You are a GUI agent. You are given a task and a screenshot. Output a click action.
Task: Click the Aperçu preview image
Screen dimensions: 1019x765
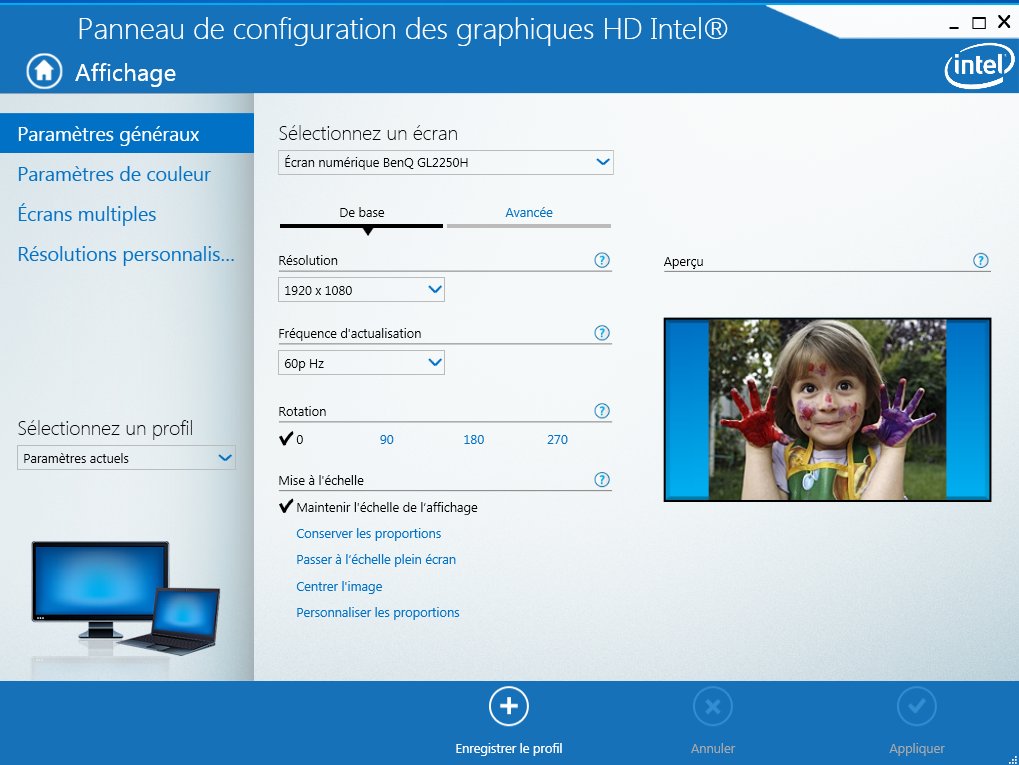pos(827,409)
